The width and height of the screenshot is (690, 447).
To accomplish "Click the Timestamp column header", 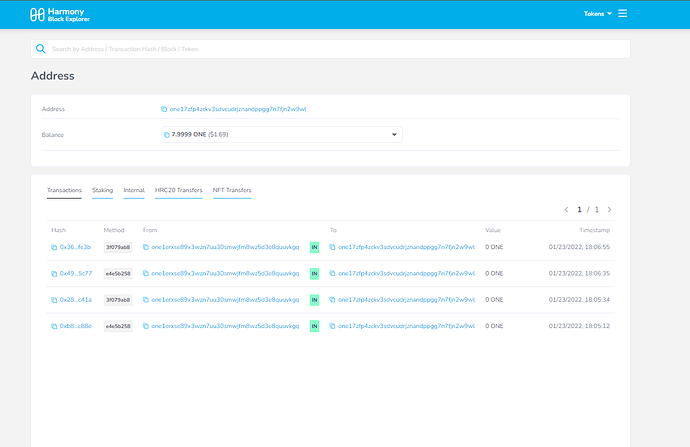I will [595, 230].
